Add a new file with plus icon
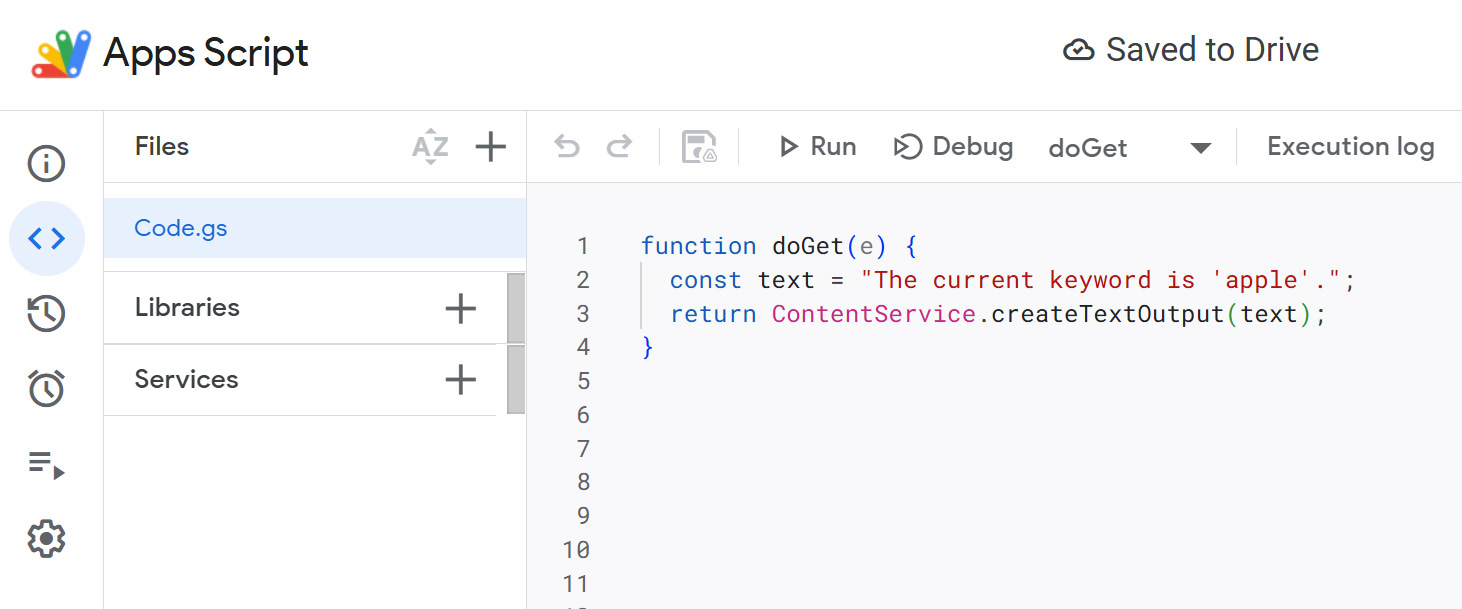Image resolution: width=1462 pixels, height=609 pixels. 490,147
